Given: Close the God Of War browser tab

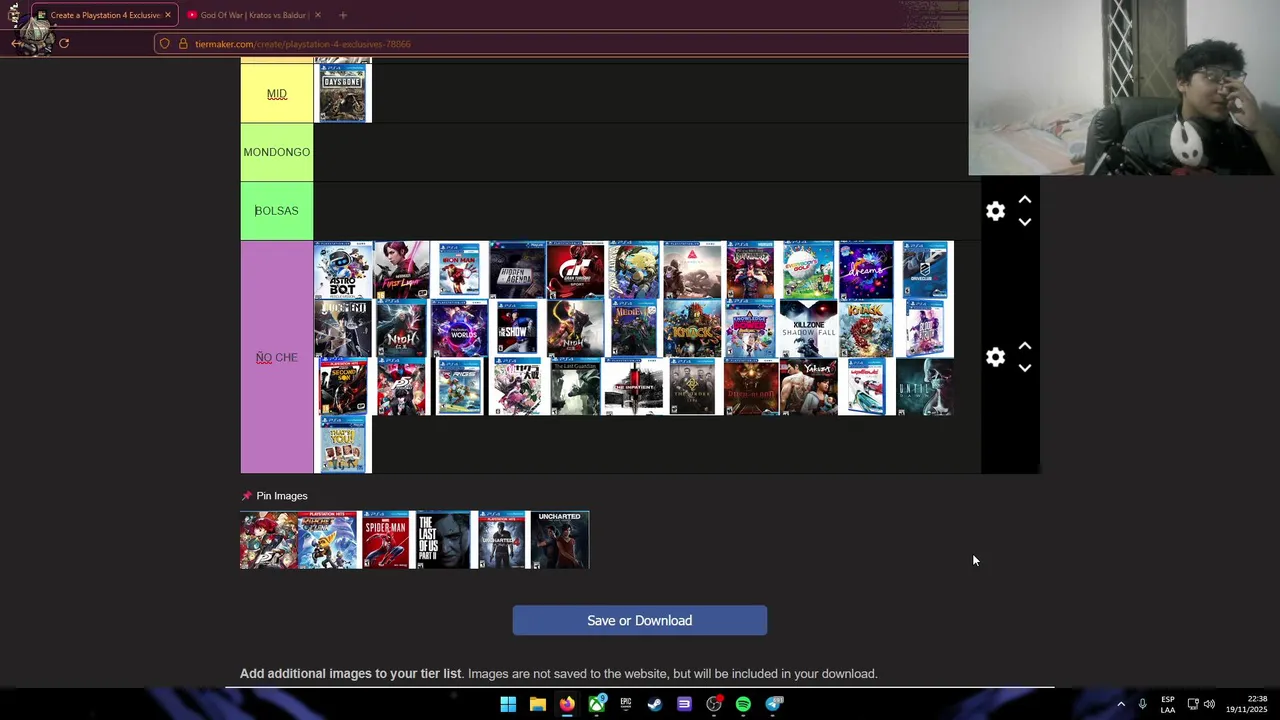Looking at the screenshot, I should point(317,15).
